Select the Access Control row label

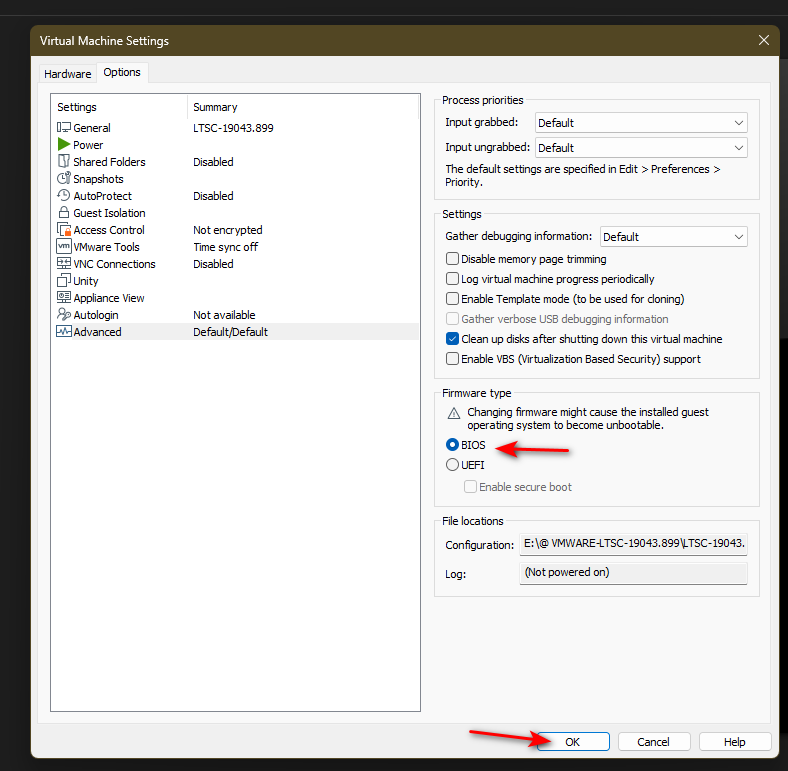(109, 230)
